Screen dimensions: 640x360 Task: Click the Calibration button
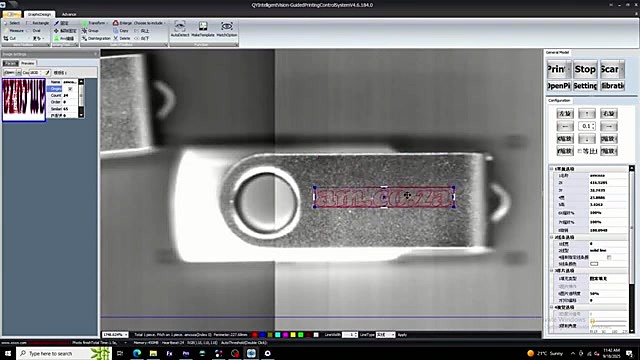coord(612,86)
